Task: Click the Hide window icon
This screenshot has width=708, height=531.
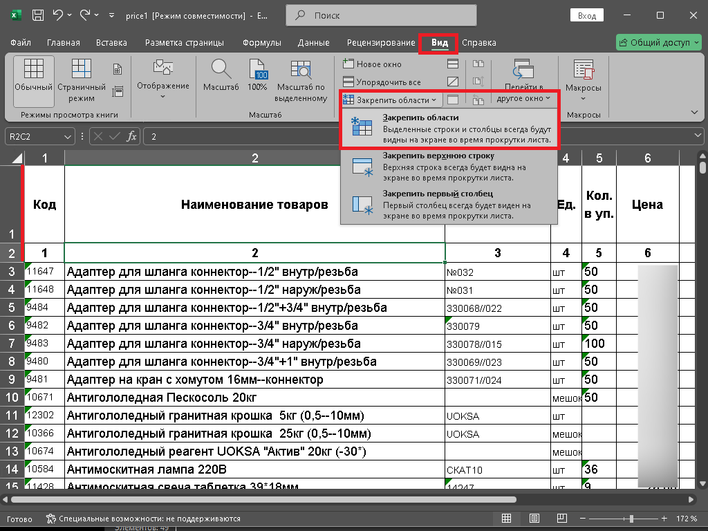Action: click(x=452, y=82)
